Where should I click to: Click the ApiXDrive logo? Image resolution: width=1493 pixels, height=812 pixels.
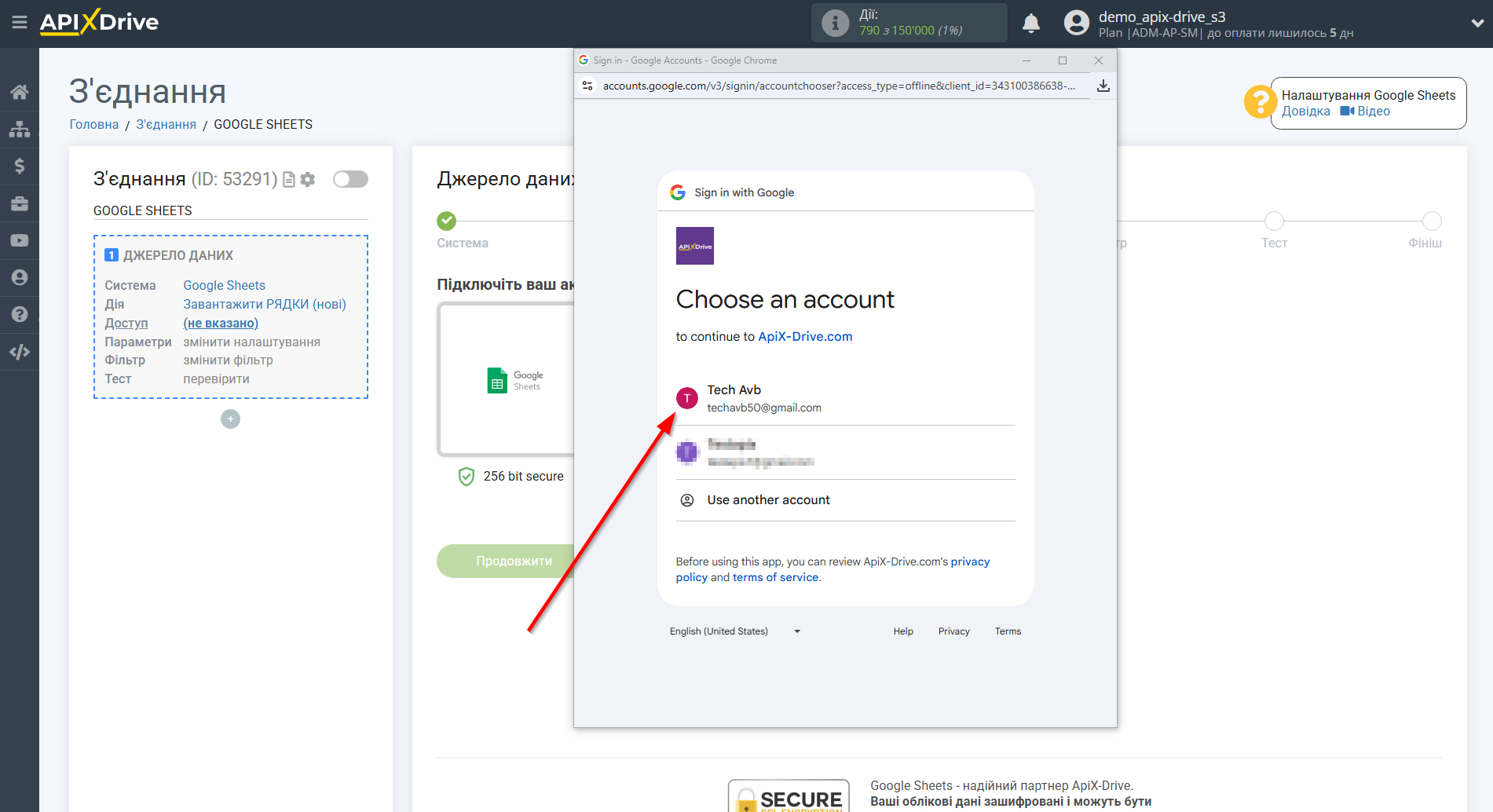pyautogui.click(x=98, y=22)
